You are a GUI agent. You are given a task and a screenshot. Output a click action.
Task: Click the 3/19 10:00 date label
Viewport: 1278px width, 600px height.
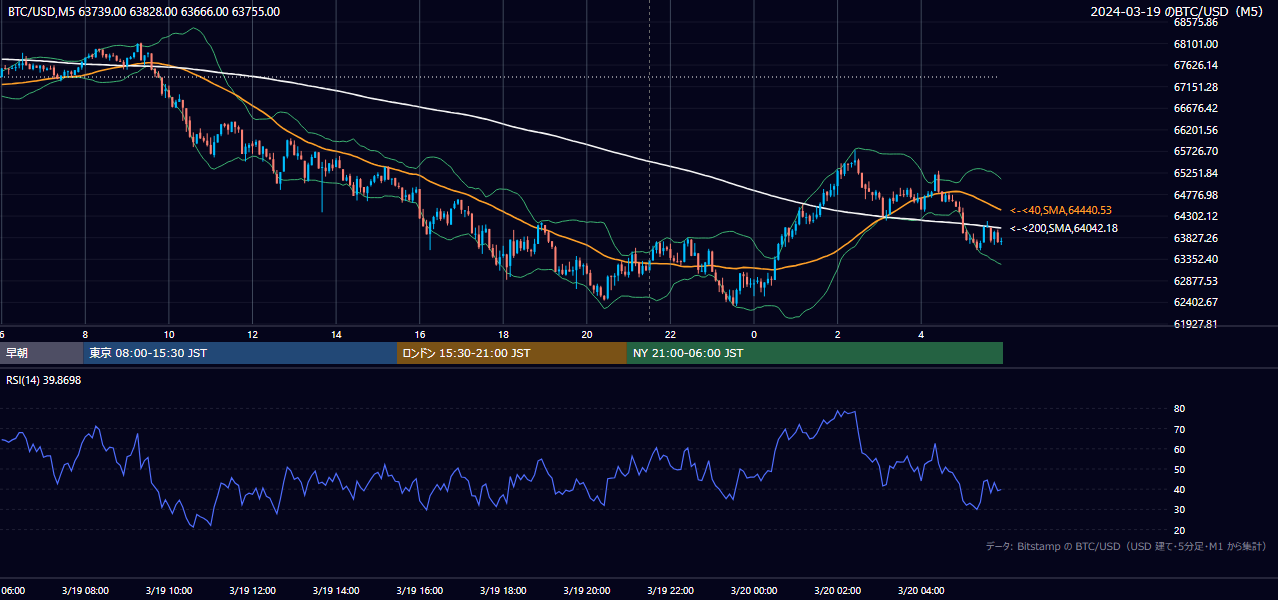pos(169,590)
